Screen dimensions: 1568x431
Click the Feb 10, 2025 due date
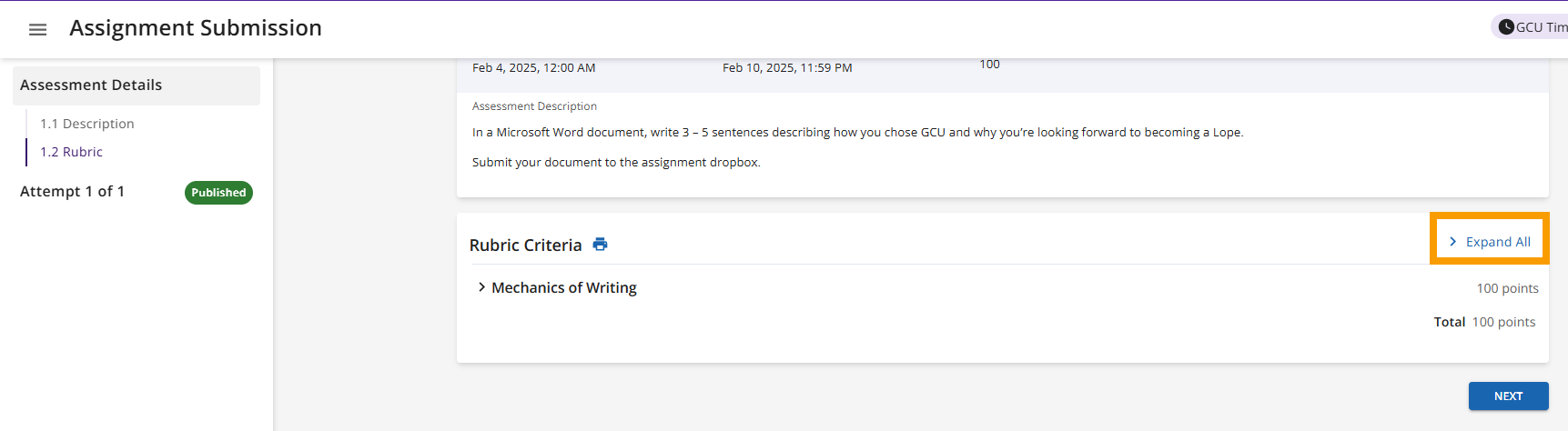click(787, 68)
